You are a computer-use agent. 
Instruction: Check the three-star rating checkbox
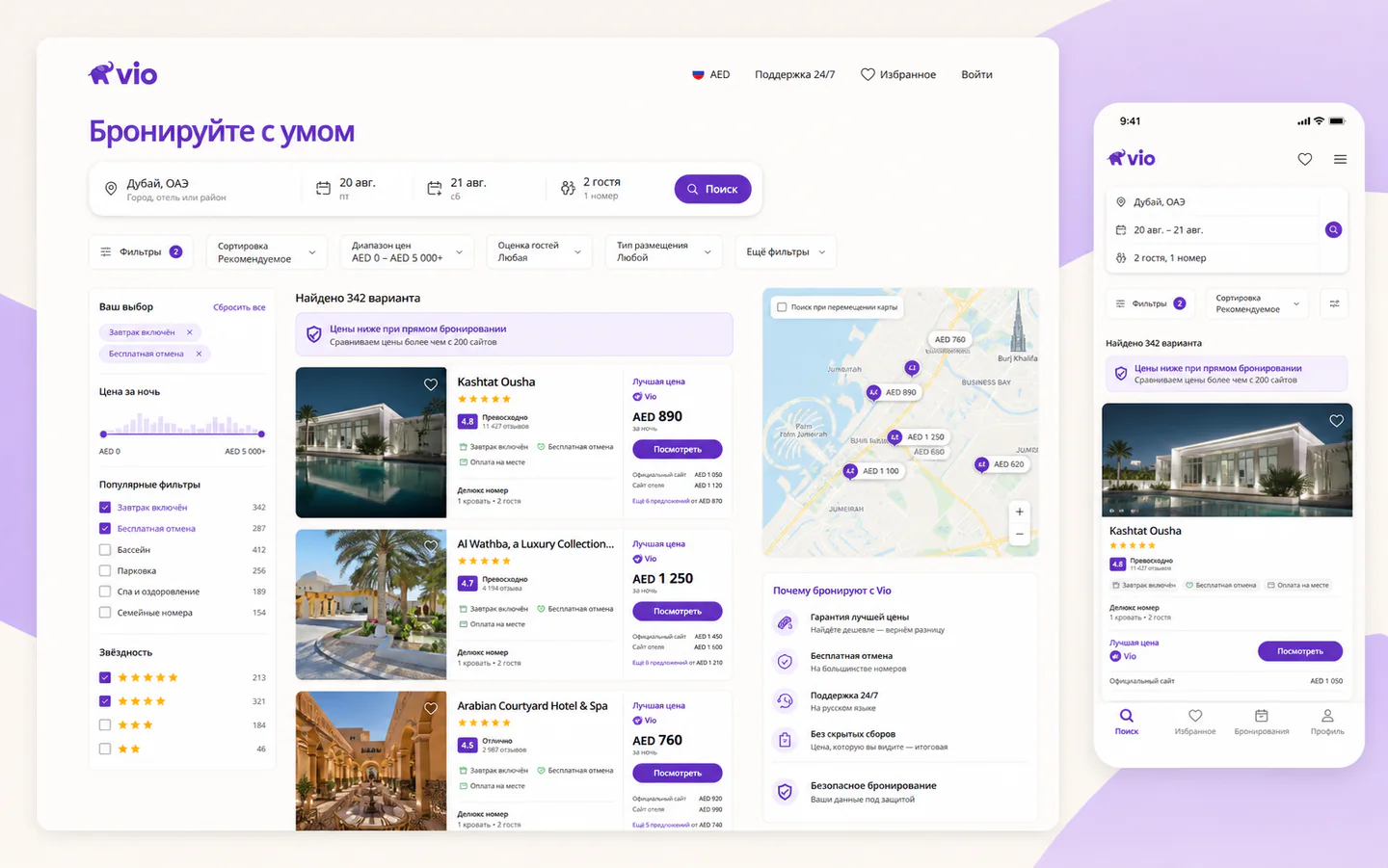(x=105, y=724)
